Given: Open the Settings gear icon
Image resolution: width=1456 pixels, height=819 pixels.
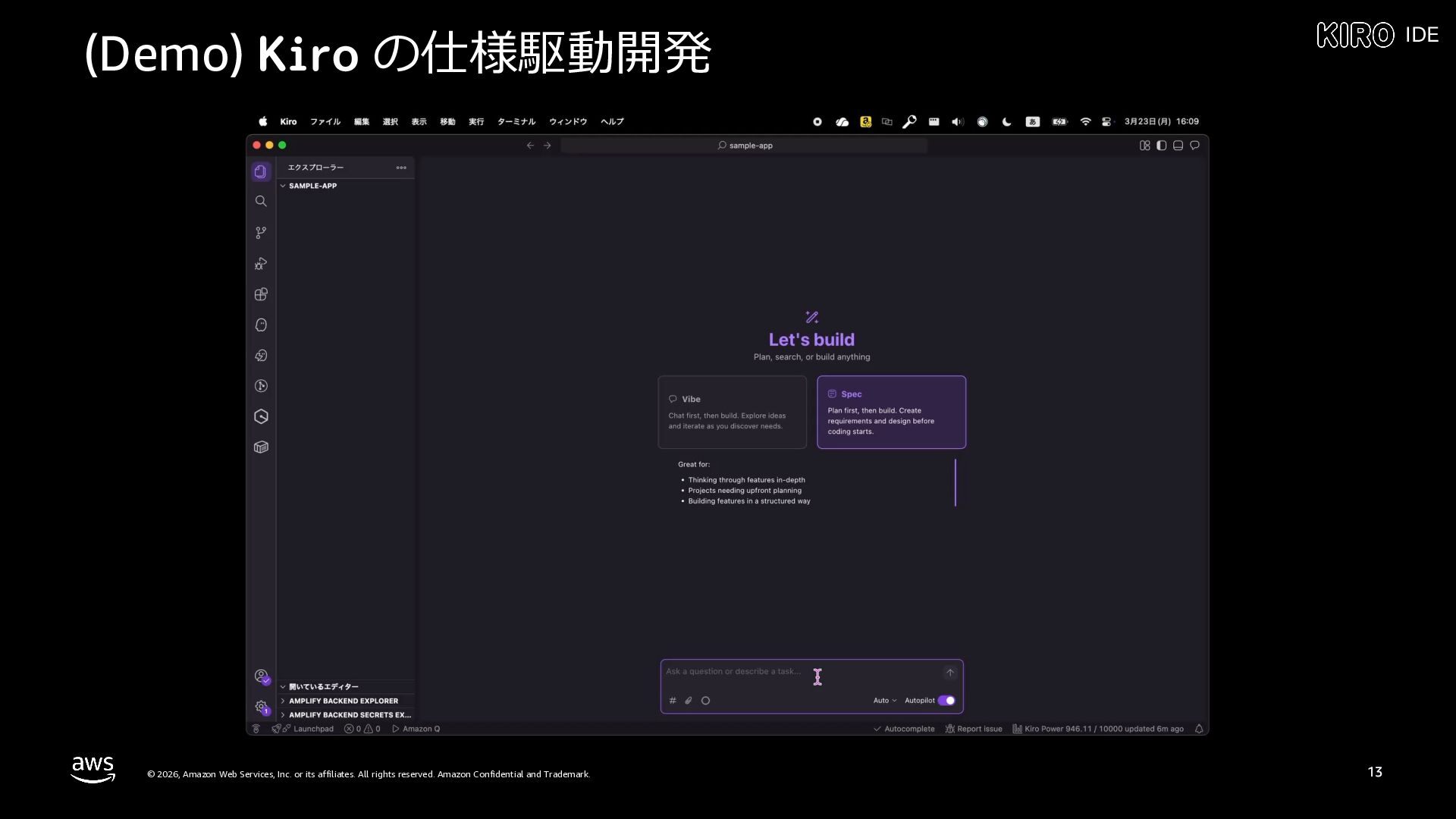Looking at the screenshot, I should [261, 707].
